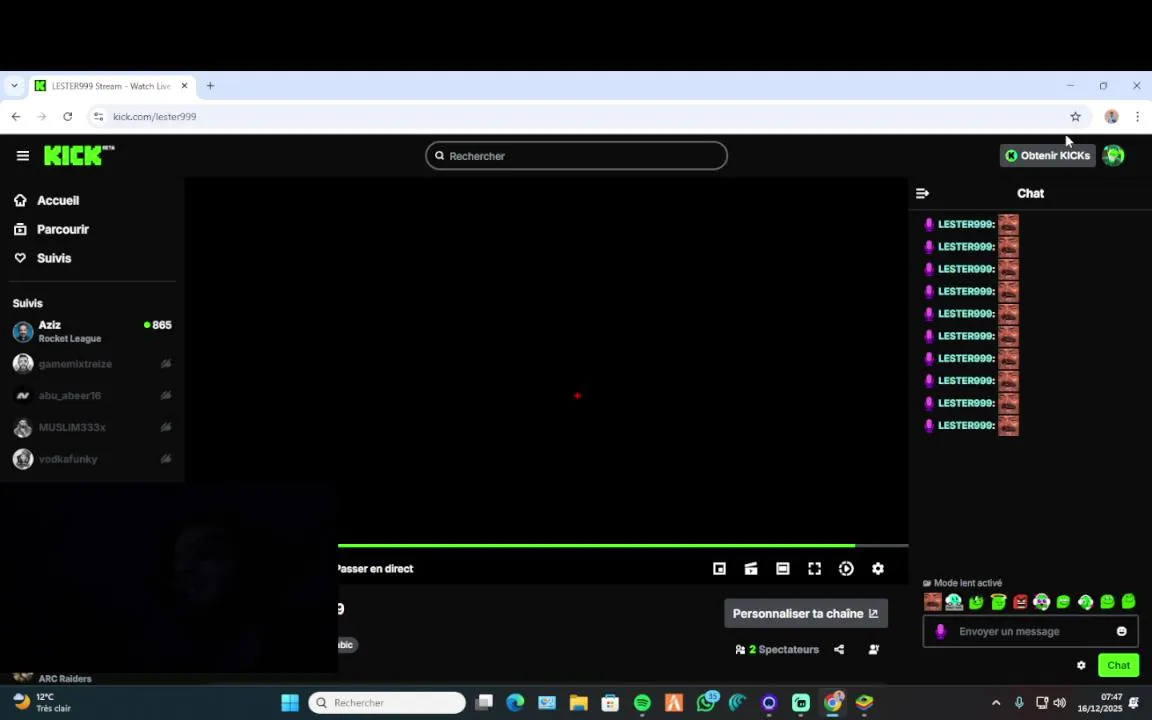The width and height of the screenshot is (1152, 720).
Task: Click the first LESTER999 chat message
Action: (x=971, y=224)
